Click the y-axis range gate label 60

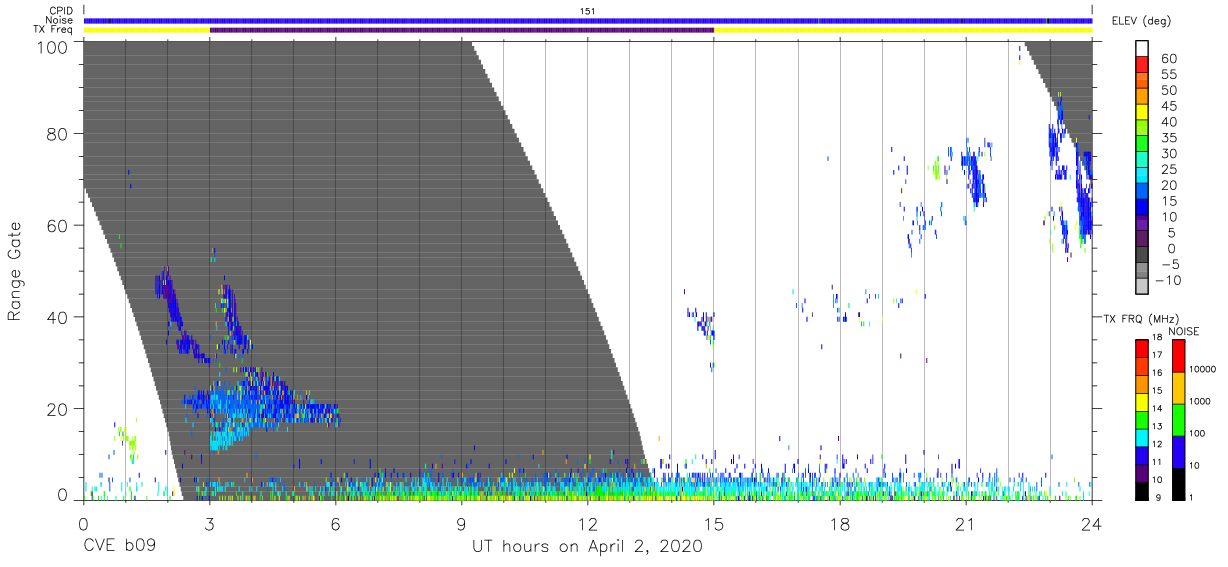coord(59,225)
